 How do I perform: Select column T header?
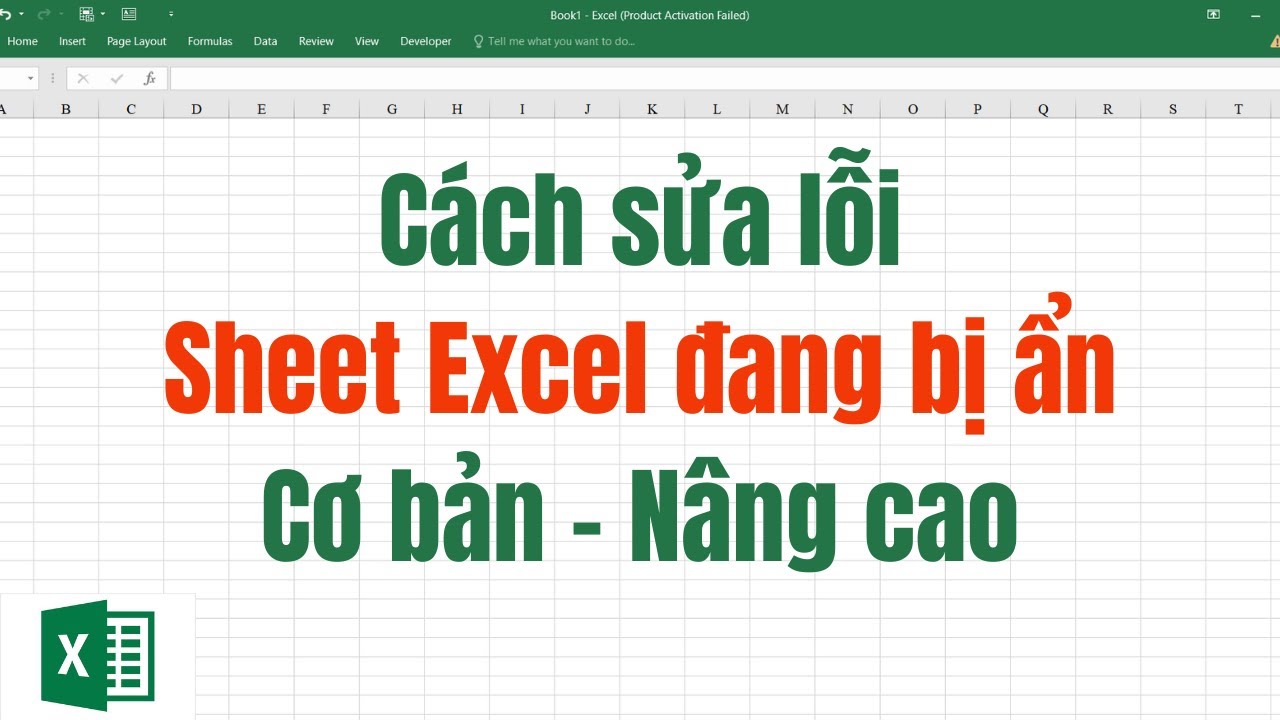coord(1238,109)
